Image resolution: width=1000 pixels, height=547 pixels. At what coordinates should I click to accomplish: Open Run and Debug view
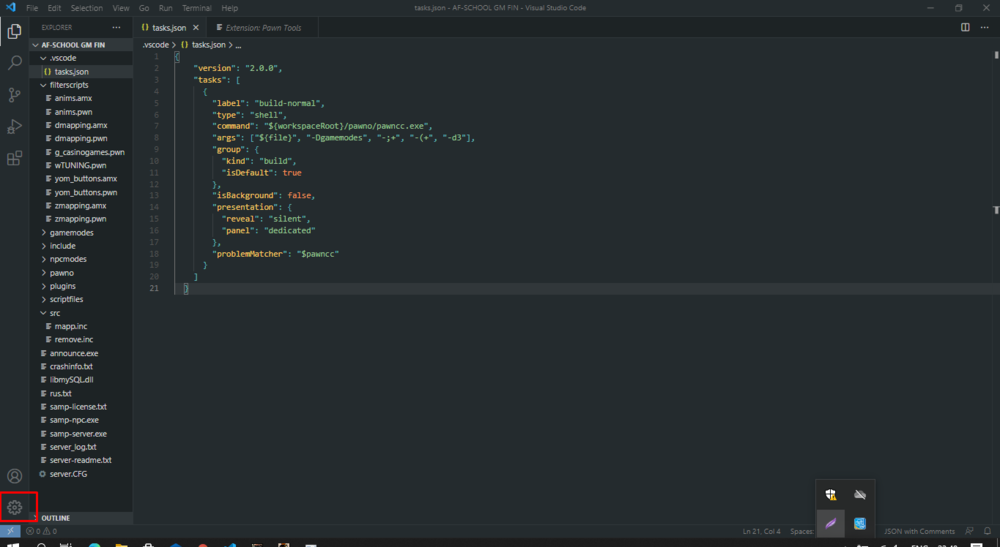pyautogui.click(x=14, y=126)
